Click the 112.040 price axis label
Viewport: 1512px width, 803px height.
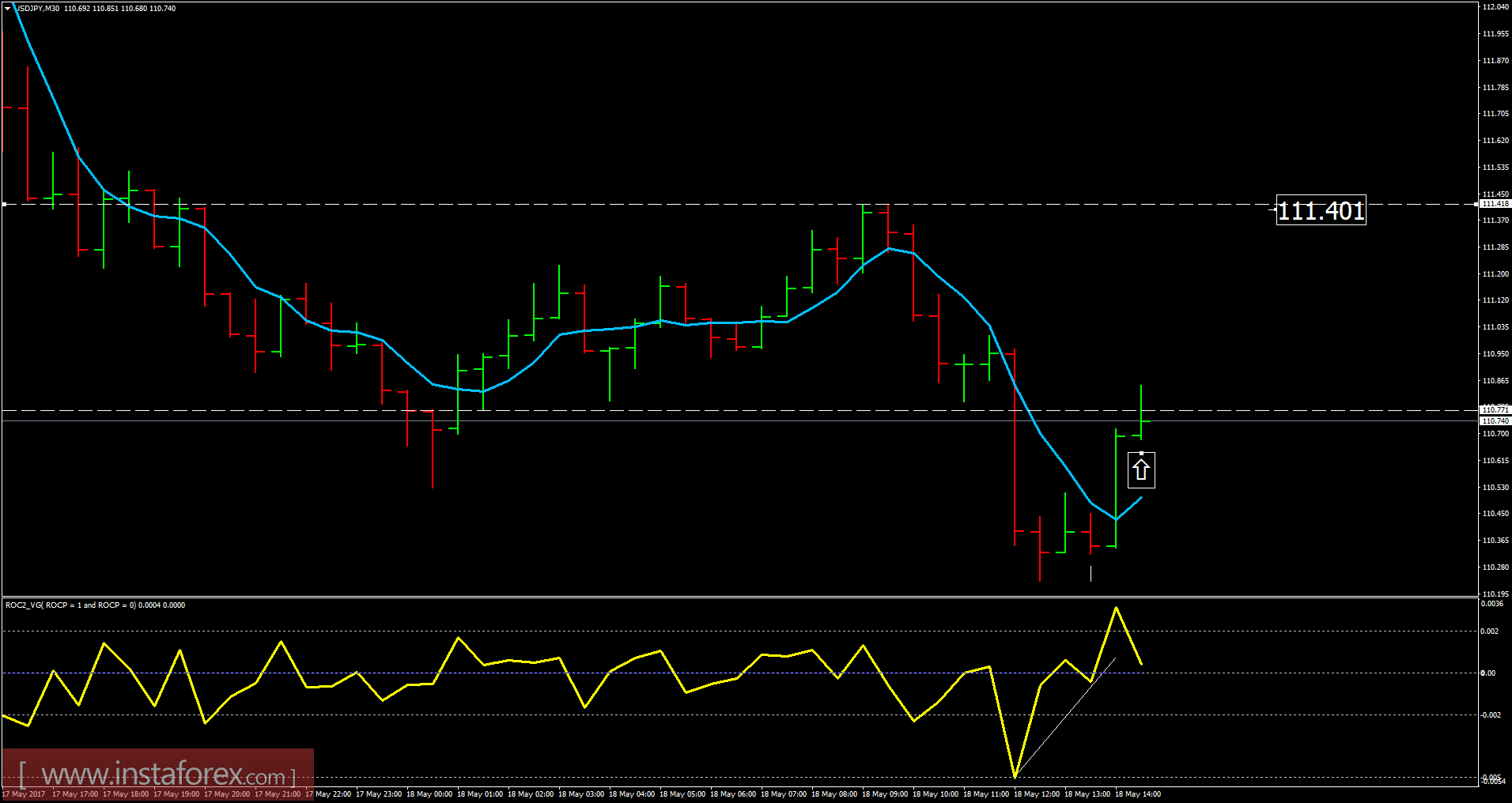1495,7
